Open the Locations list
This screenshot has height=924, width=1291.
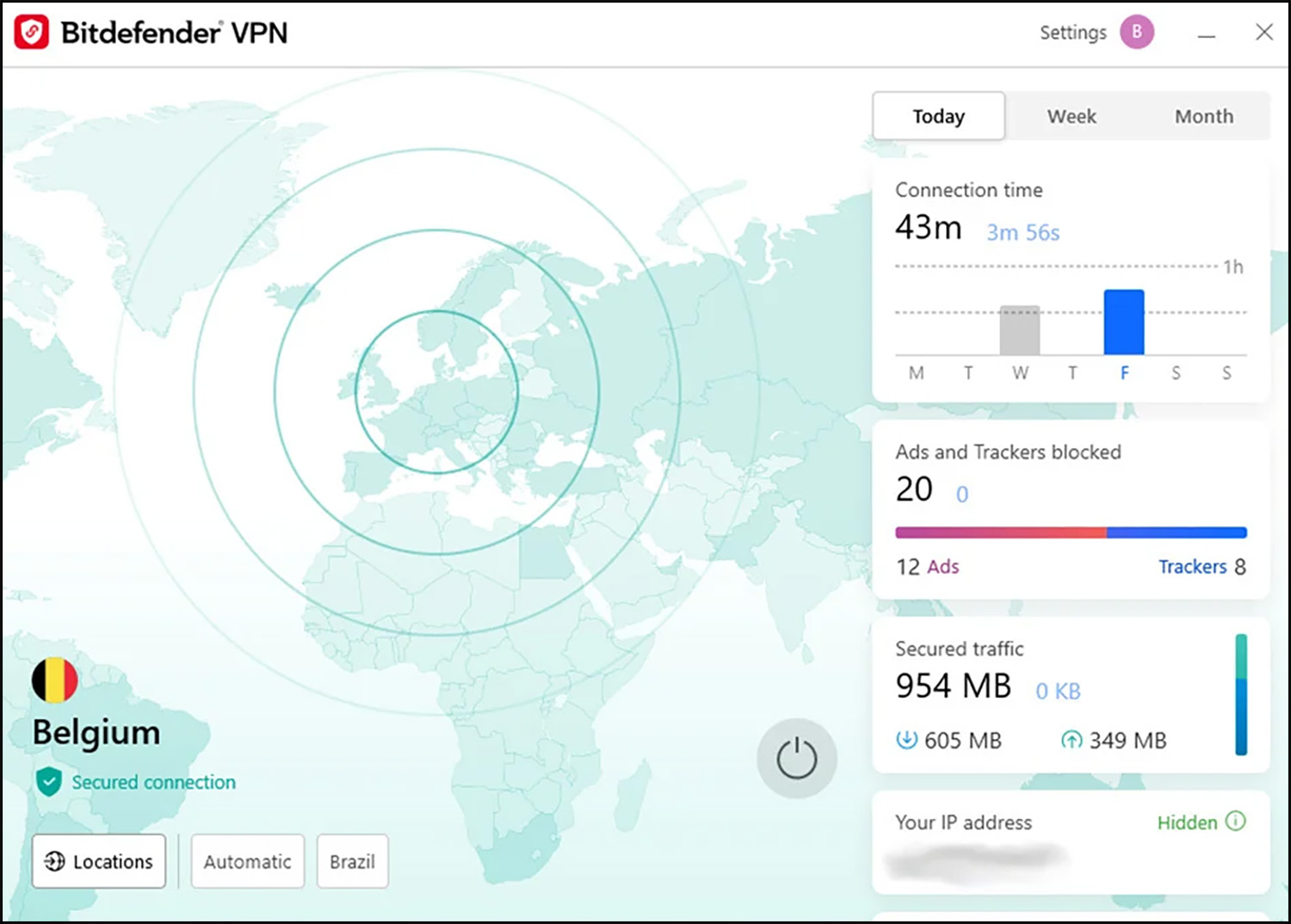pyautogui.click(x=99, y=861)
